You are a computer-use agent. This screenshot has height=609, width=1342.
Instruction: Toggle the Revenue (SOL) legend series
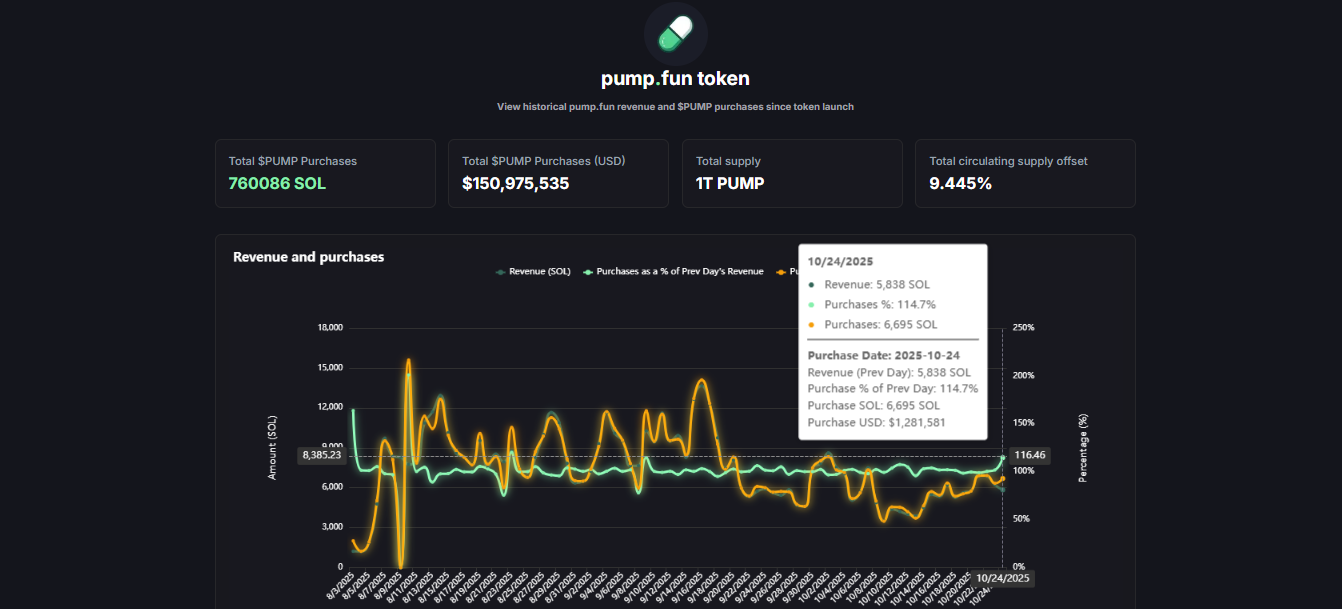(533, 271)
